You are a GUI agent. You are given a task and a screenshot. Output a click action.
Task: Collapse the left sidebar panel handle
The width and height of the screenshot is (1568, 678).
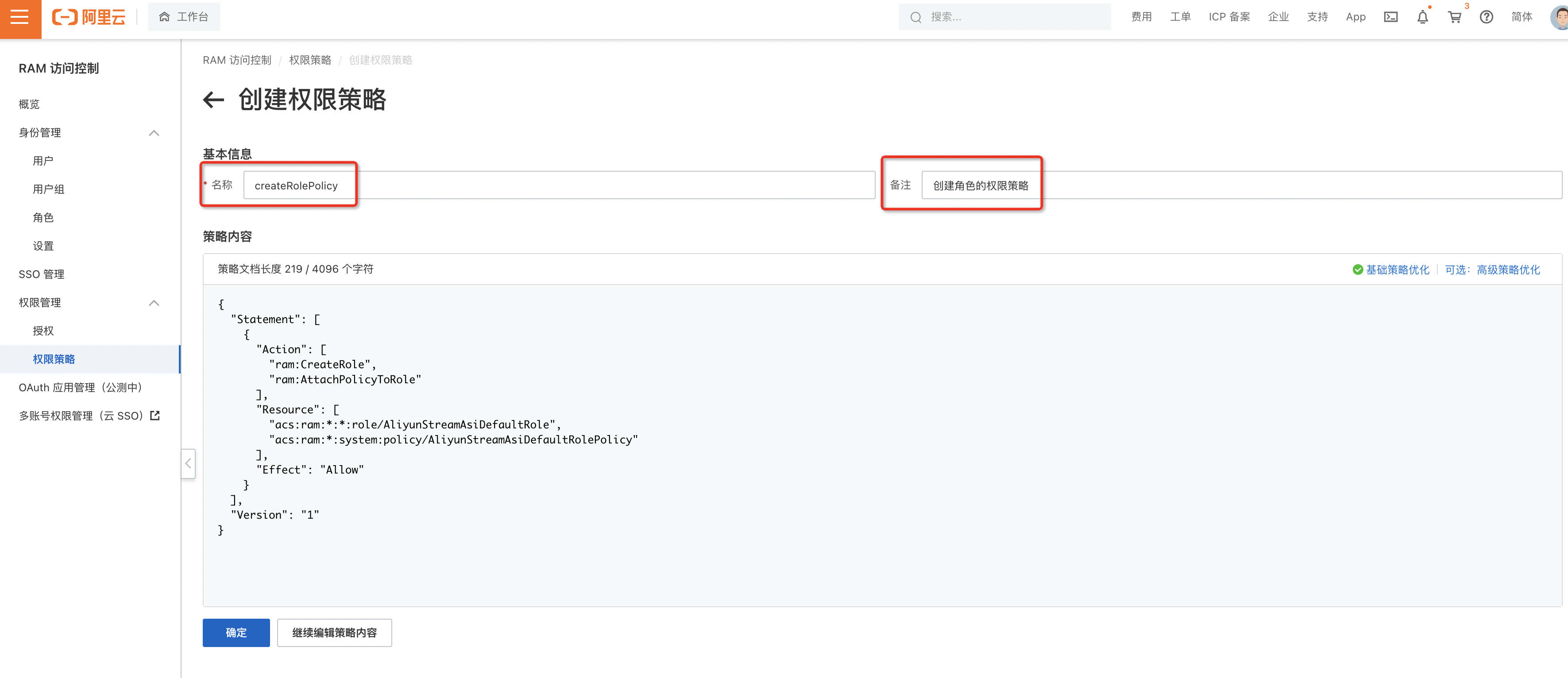188,464
